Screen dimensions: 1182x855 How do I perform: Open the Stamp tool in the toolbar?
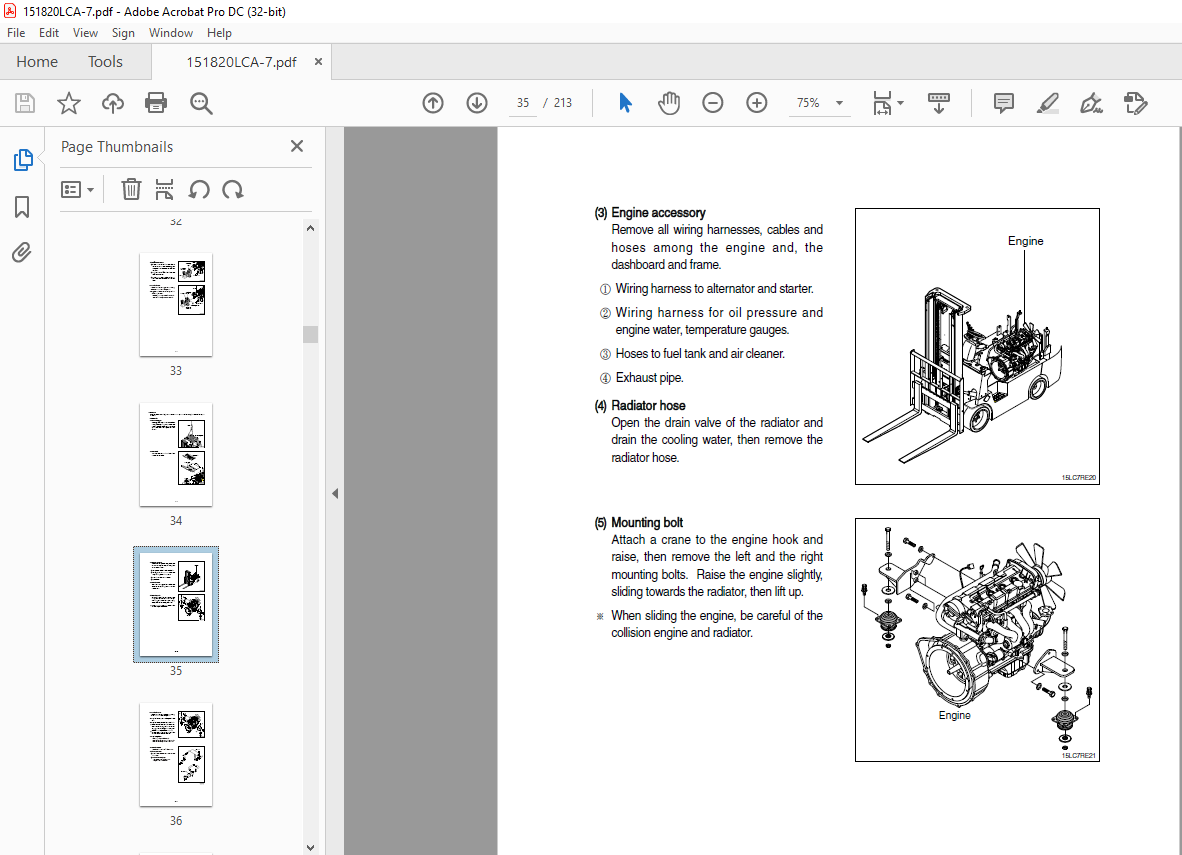pos(1135,103)
